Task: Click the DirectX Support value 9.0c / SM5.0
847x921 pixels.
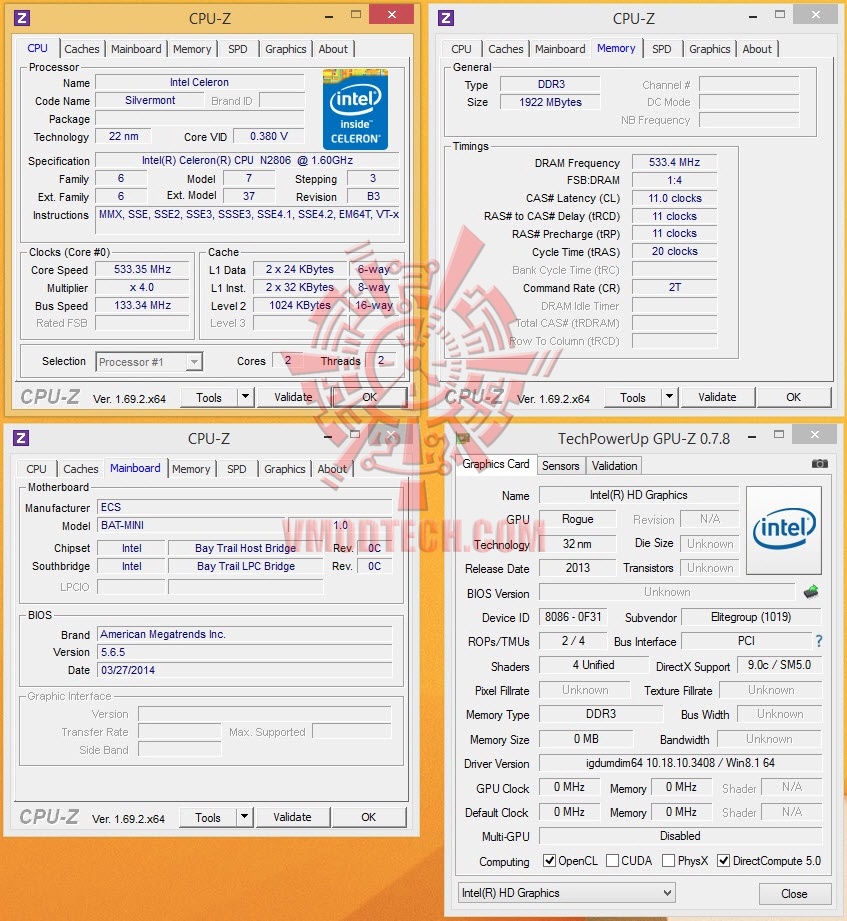Action: [x=779, y=665]
